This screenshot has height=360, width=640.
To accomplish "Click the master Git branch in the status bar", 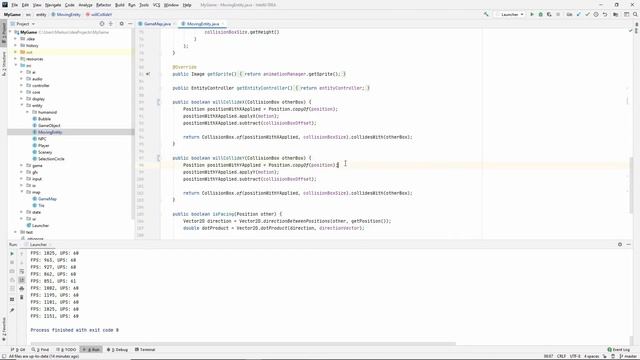I will (x=628, y=356).
